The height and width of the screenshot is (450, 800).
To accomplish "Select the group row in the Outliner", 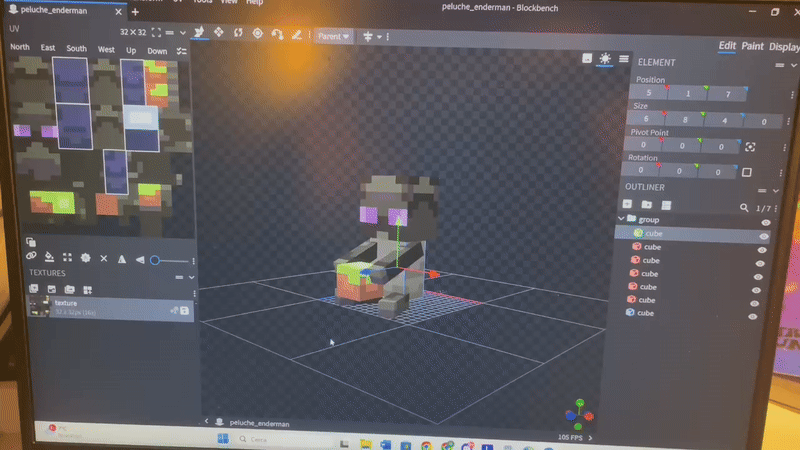I will point(694,220).
